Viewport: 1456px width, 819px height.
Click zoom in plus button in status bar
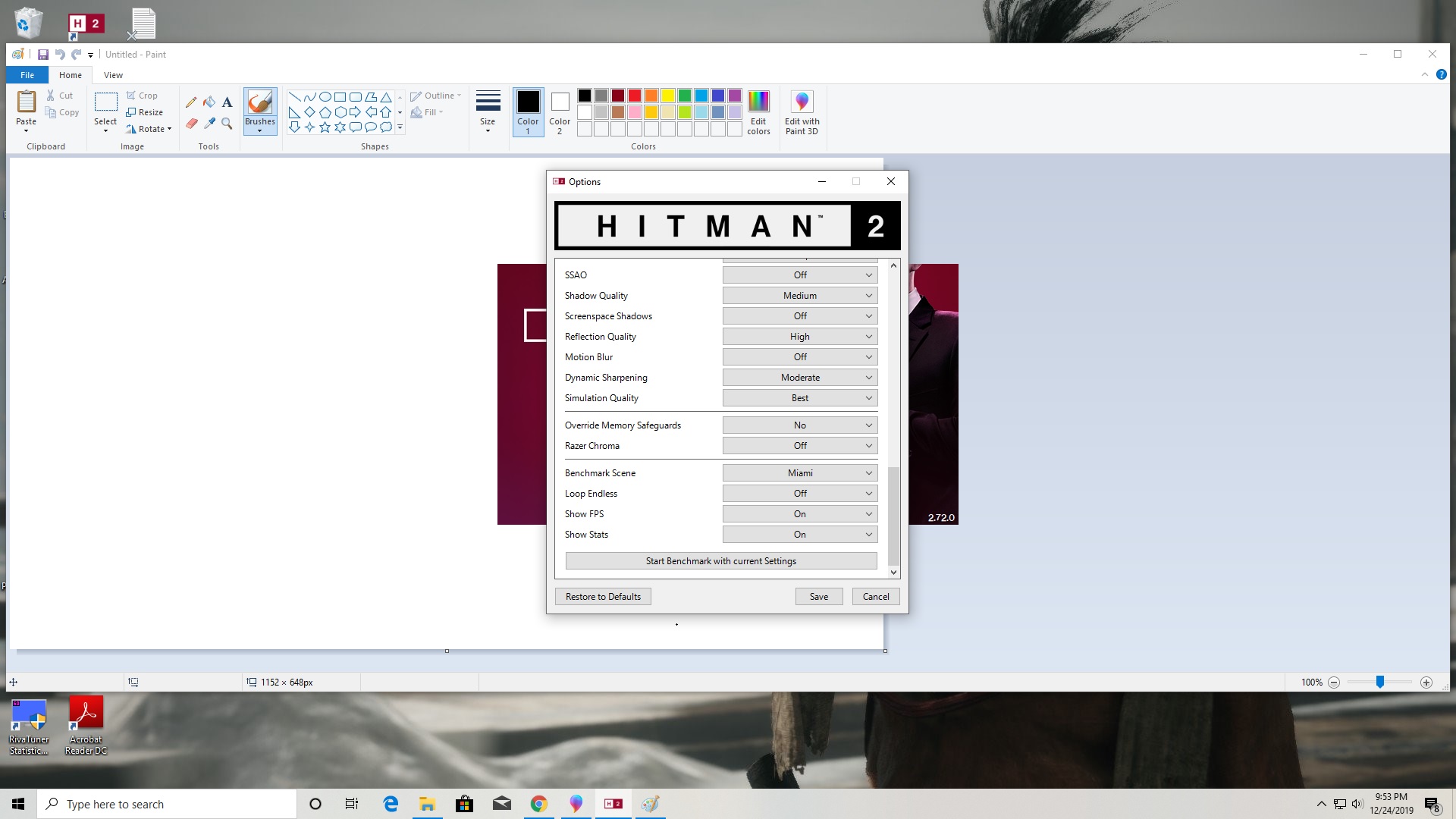click(1426, 682)
